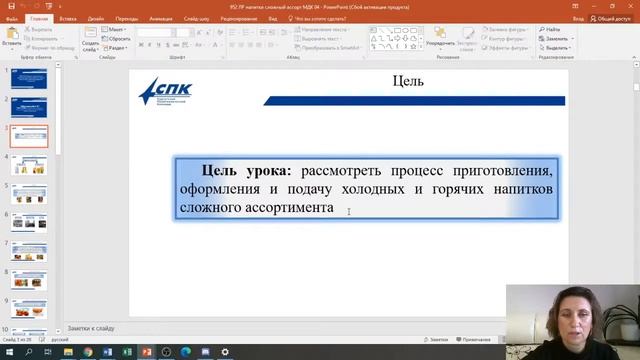Screen dimensions: 640x360
Task: Open Settings gear on taskbar
Action: [x=225, y=351]
